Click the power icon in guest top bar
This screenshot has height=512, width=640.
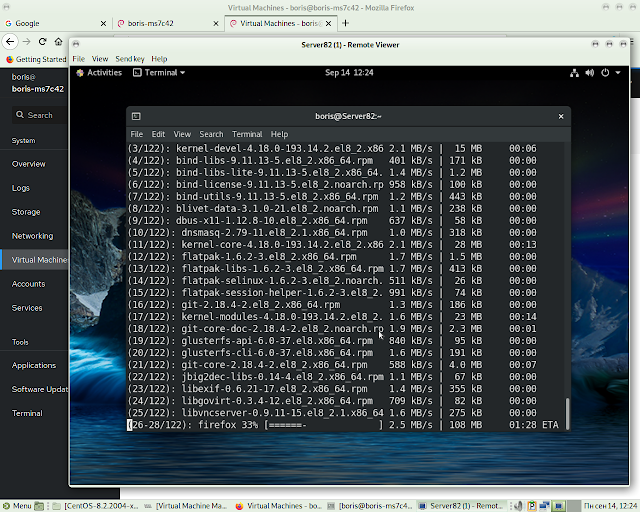(x=605, y=73)
